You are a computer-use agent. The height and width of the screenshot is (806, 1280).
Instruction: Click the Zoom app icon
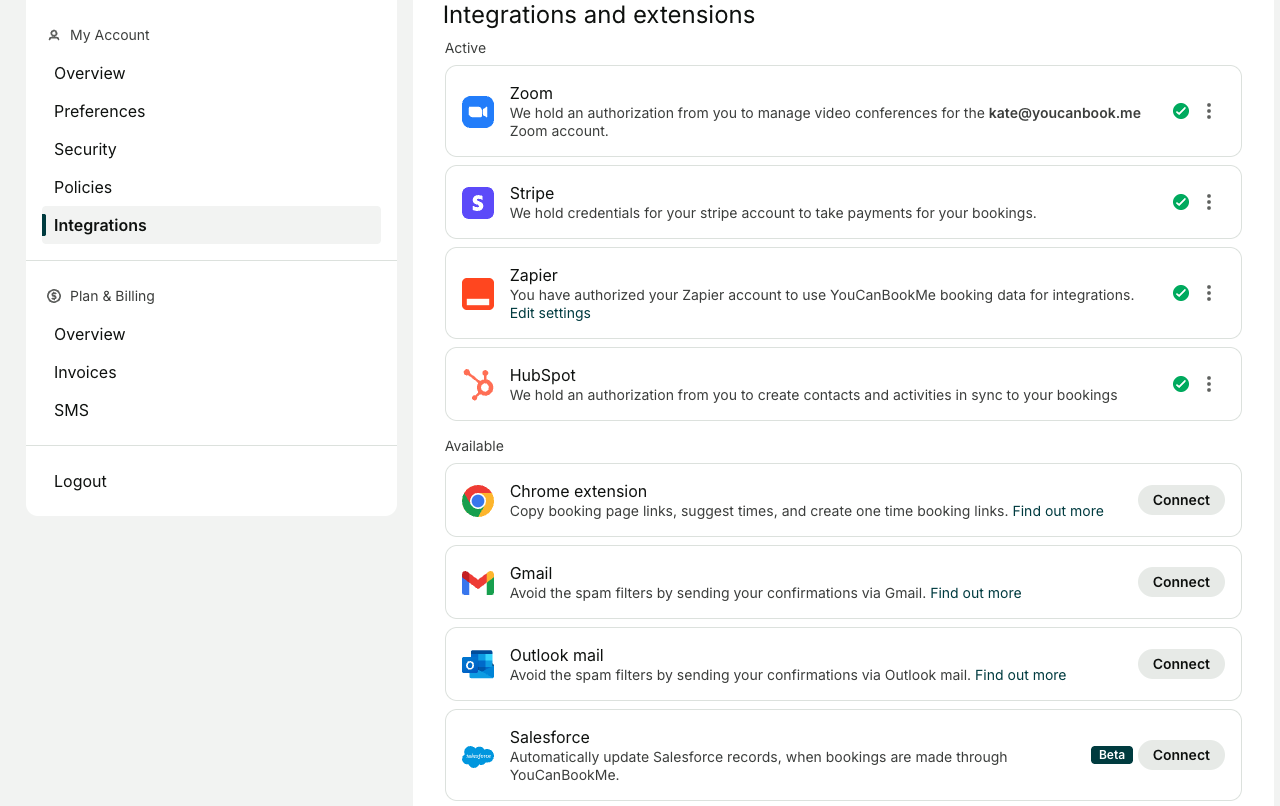tap(478, 112)
